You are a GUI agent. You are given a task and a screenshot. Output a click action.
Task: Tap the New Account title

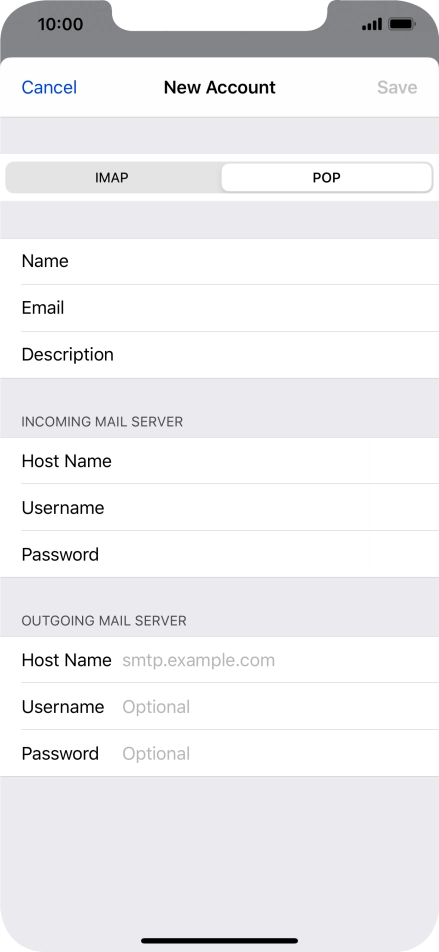(x=220, y=87)
